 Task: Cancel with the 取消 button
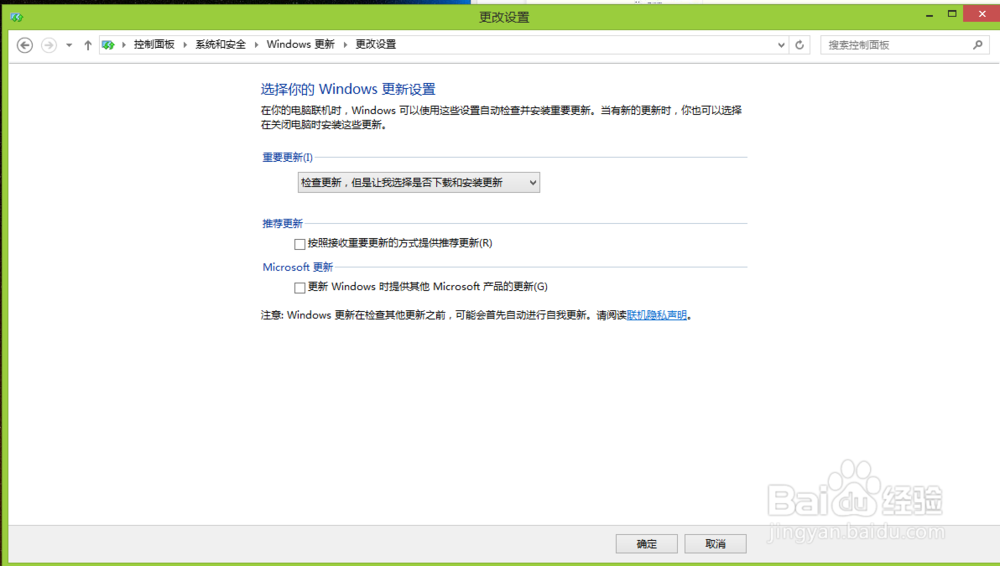click(x=716, y=544)
